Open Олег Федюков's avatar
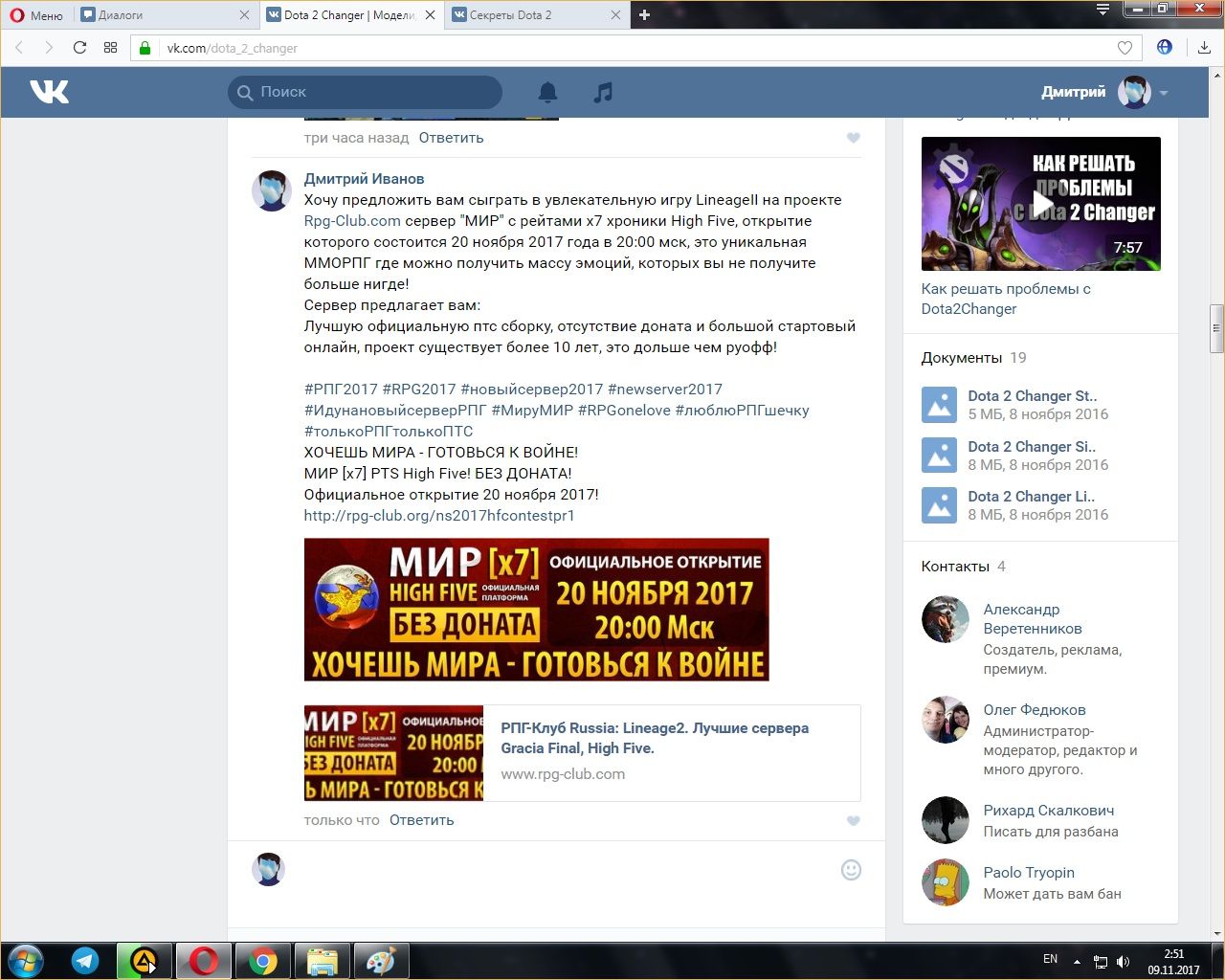Screen dimensions: 1225x980 coord(946,720)
